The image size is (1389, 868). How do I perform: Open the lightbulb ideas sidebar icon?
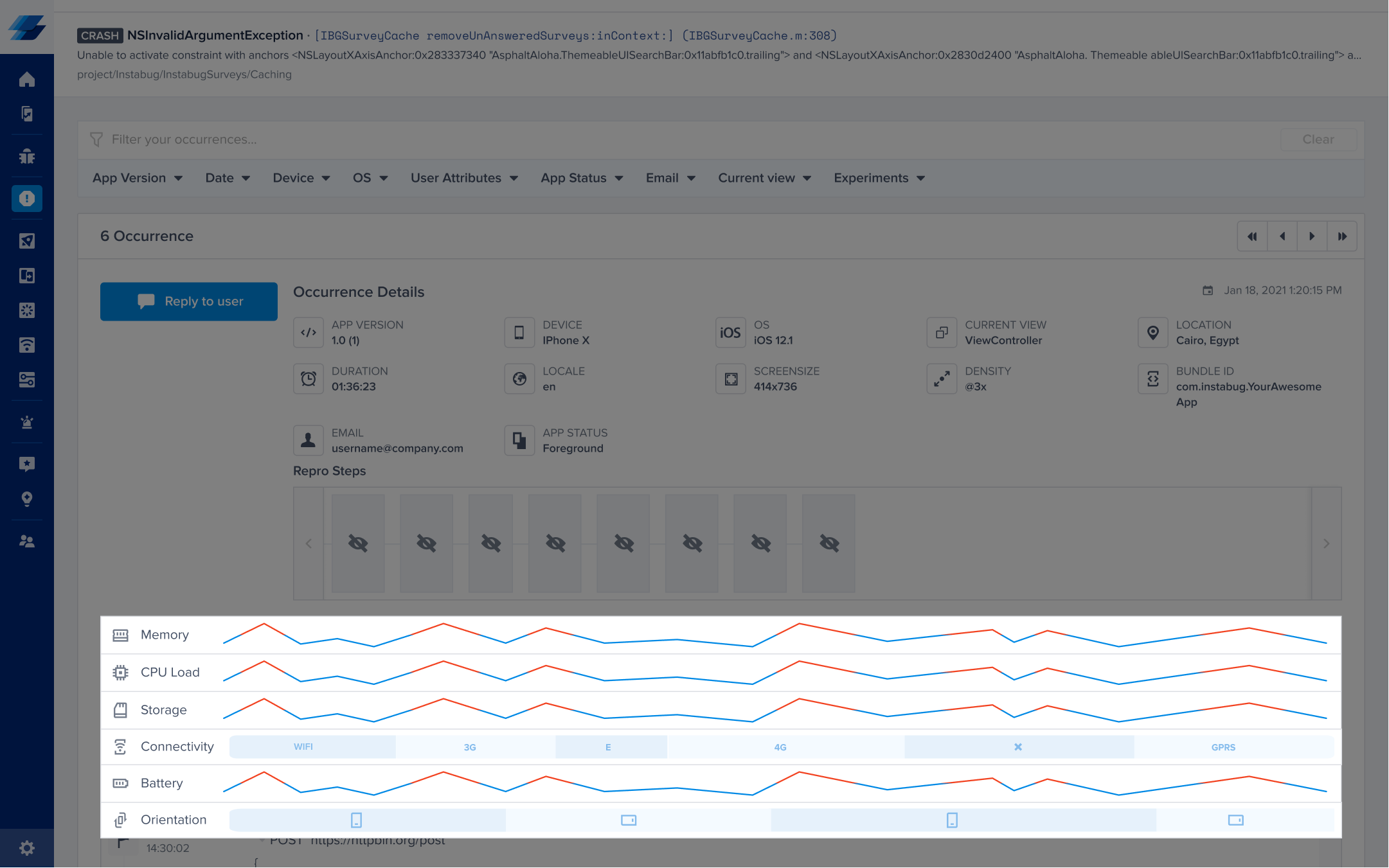(27, 499)
